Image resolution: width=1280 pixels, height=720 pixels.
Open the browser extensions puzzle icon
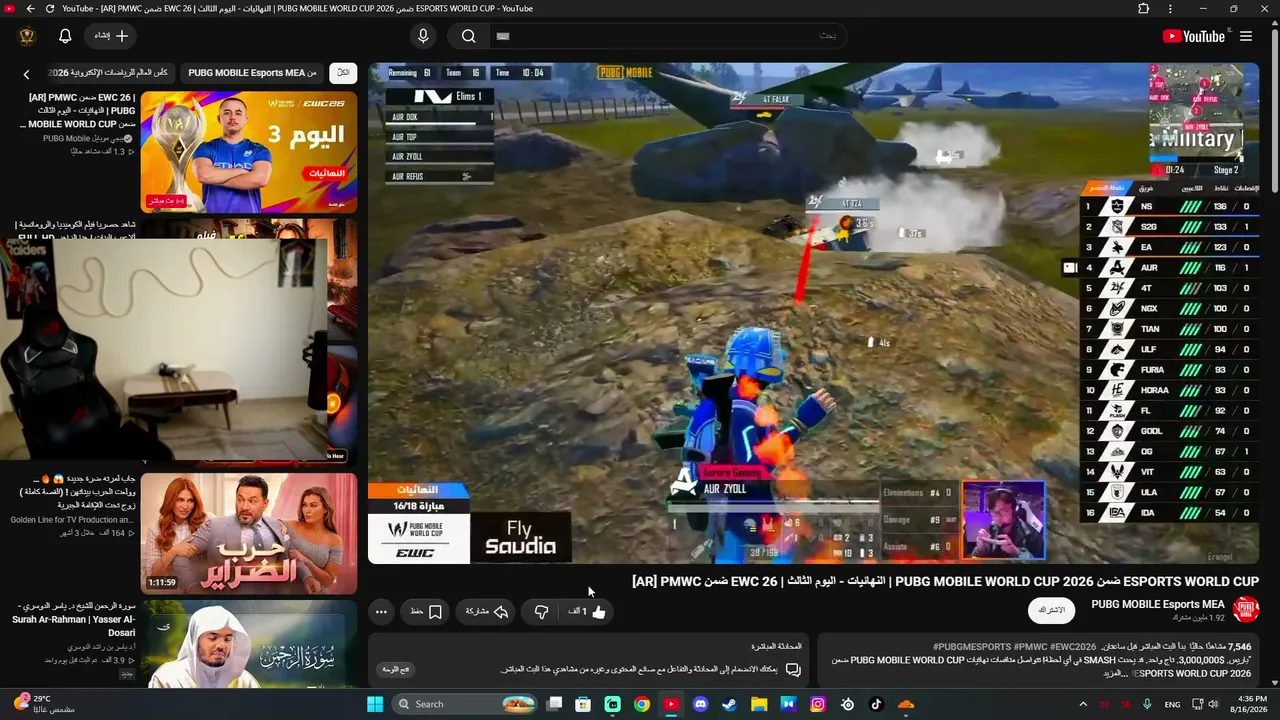(x=1144, y=9)
